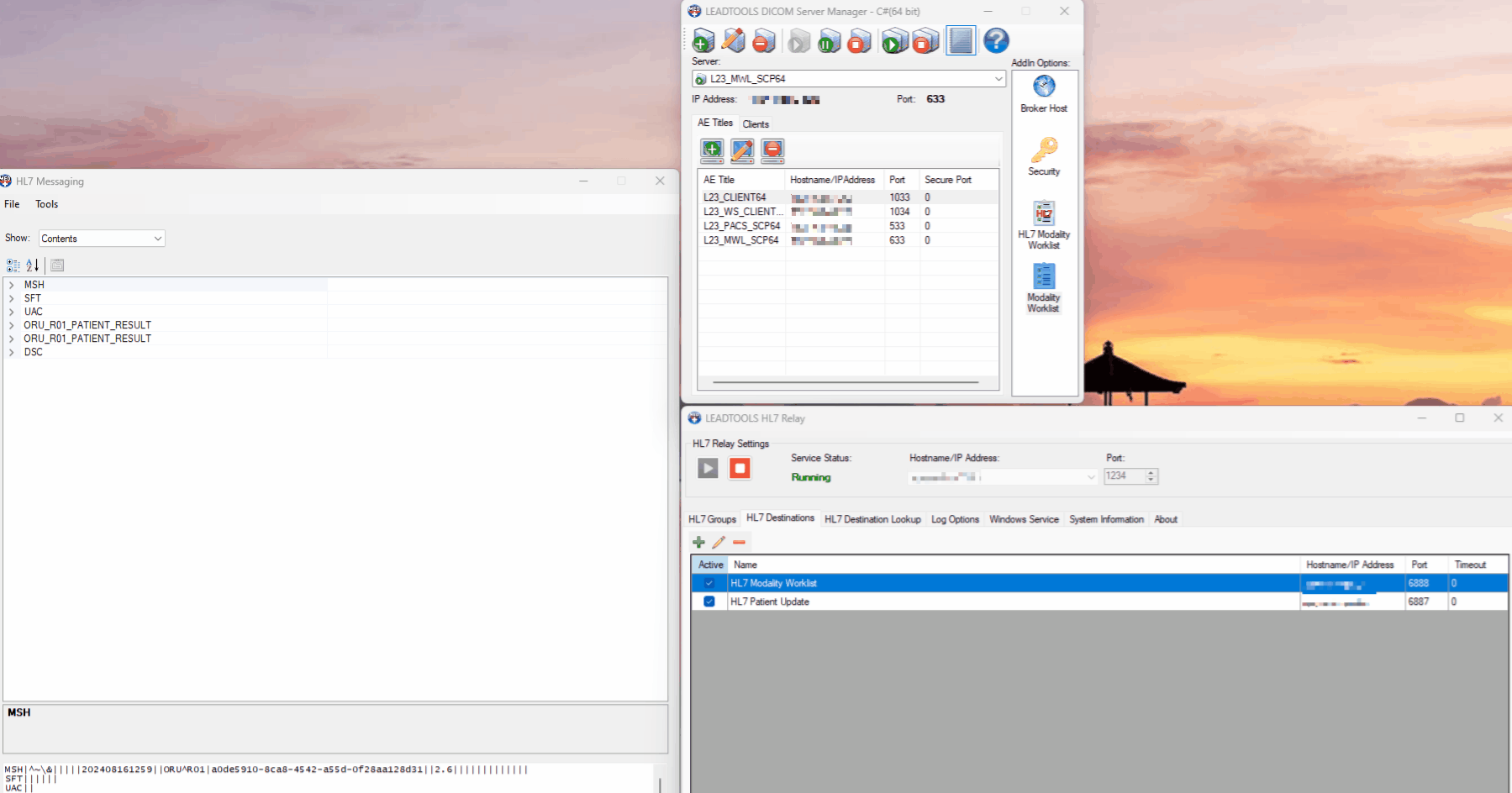Screen dimensions: 1512x793
Task: Select the L23_PACS_SCP64 row
Action: click(849, 226)
